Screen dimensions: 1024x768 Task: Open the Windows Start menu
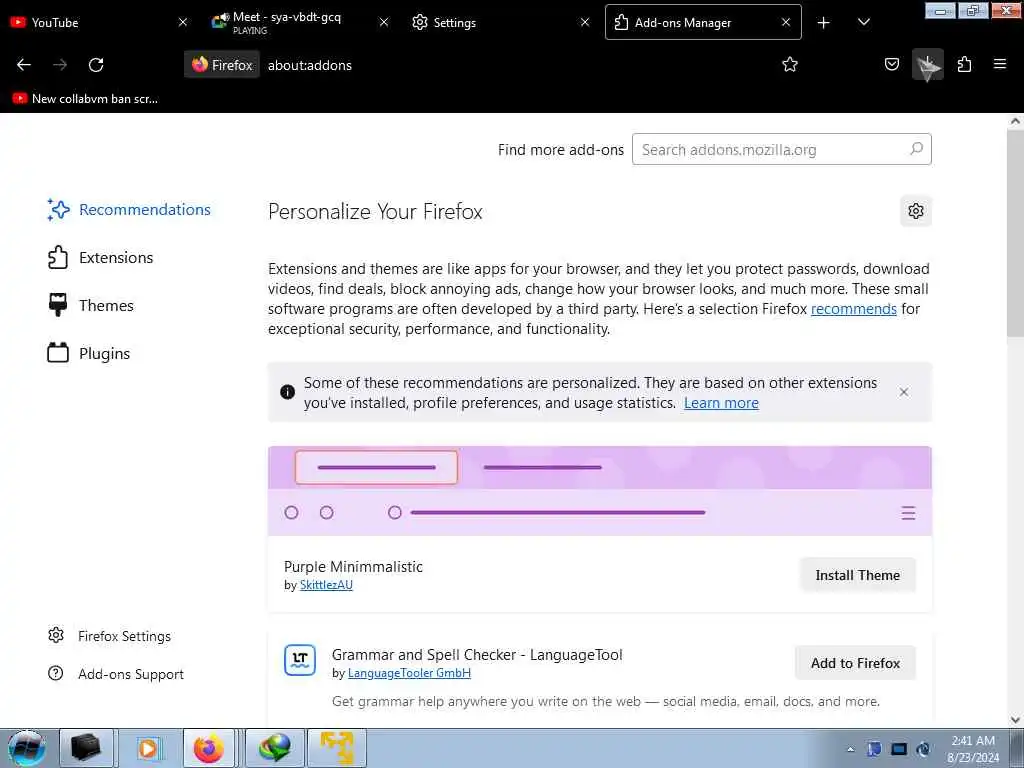tap(27, 748)
